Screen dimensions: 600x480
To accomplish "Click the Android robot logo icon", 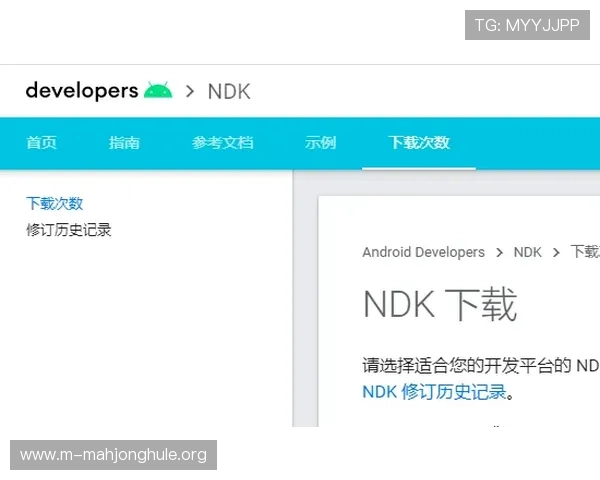I will (x=158, y=90).
